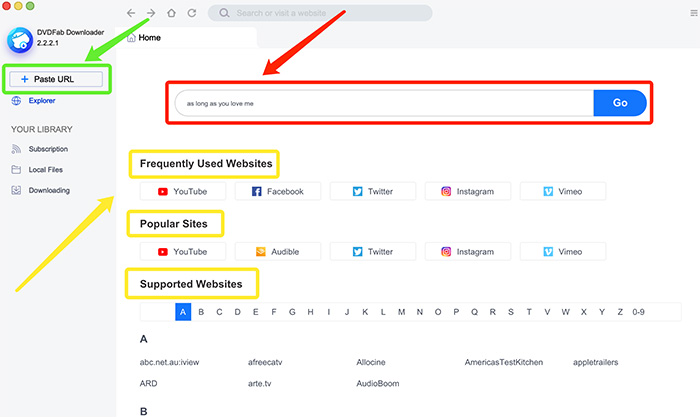Screen dimensions: 700x417
Task: Open the Explorer sidebar item
Action: [41, 101]
